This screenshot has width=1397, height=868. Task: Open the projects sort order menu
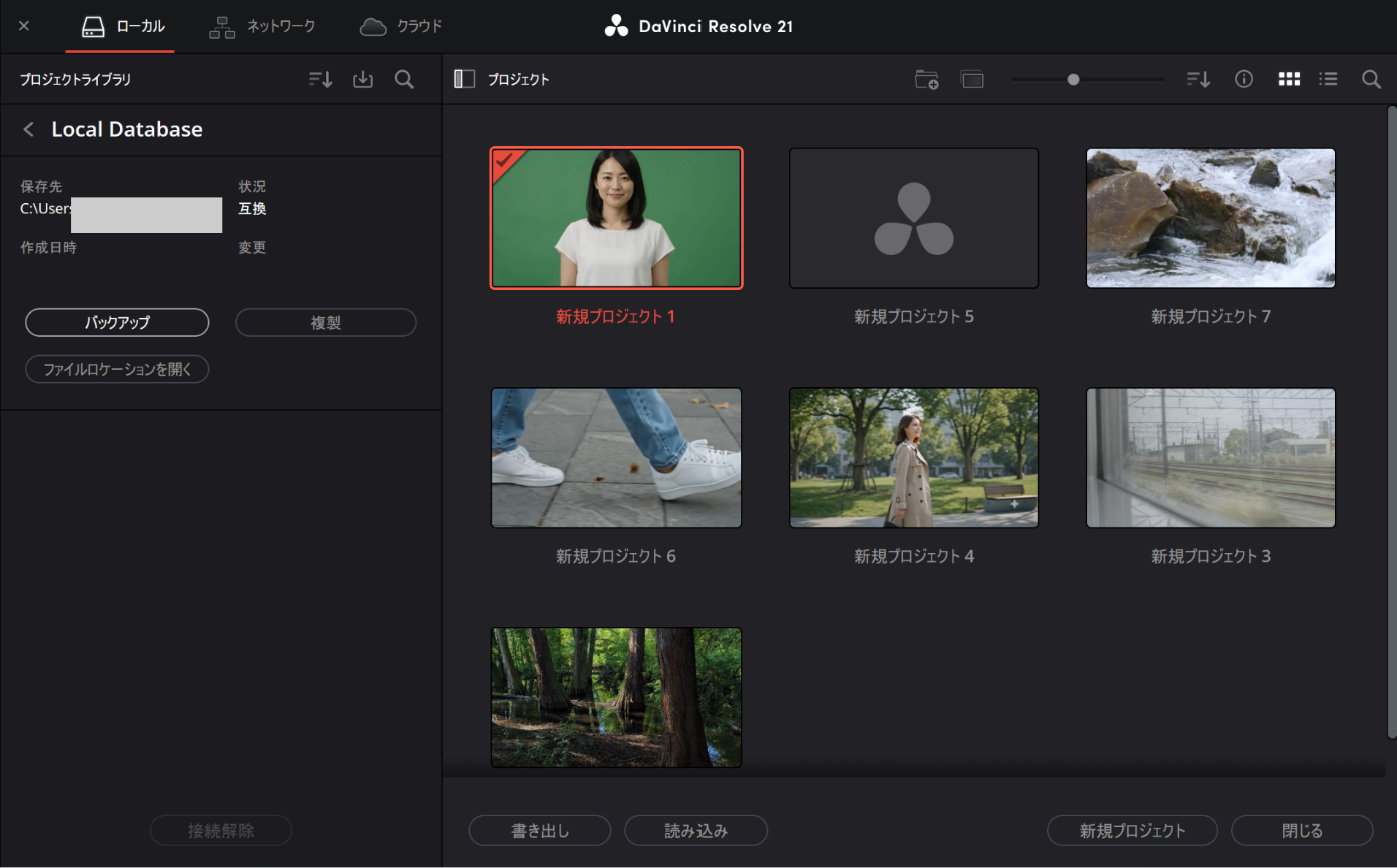coord(1198,79)
